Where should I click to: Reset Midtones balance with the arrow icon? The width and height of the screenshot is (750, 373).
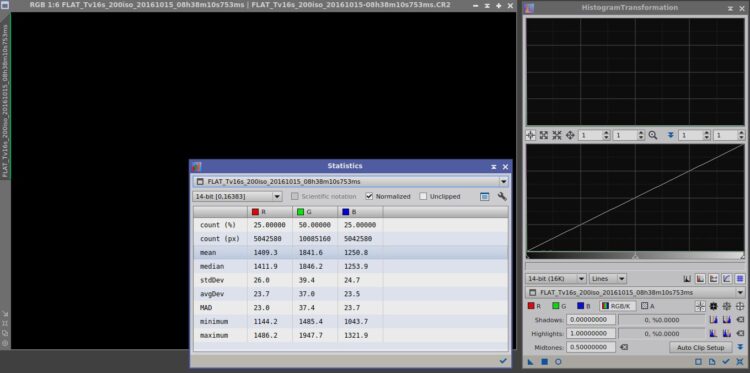coord(624,347)
